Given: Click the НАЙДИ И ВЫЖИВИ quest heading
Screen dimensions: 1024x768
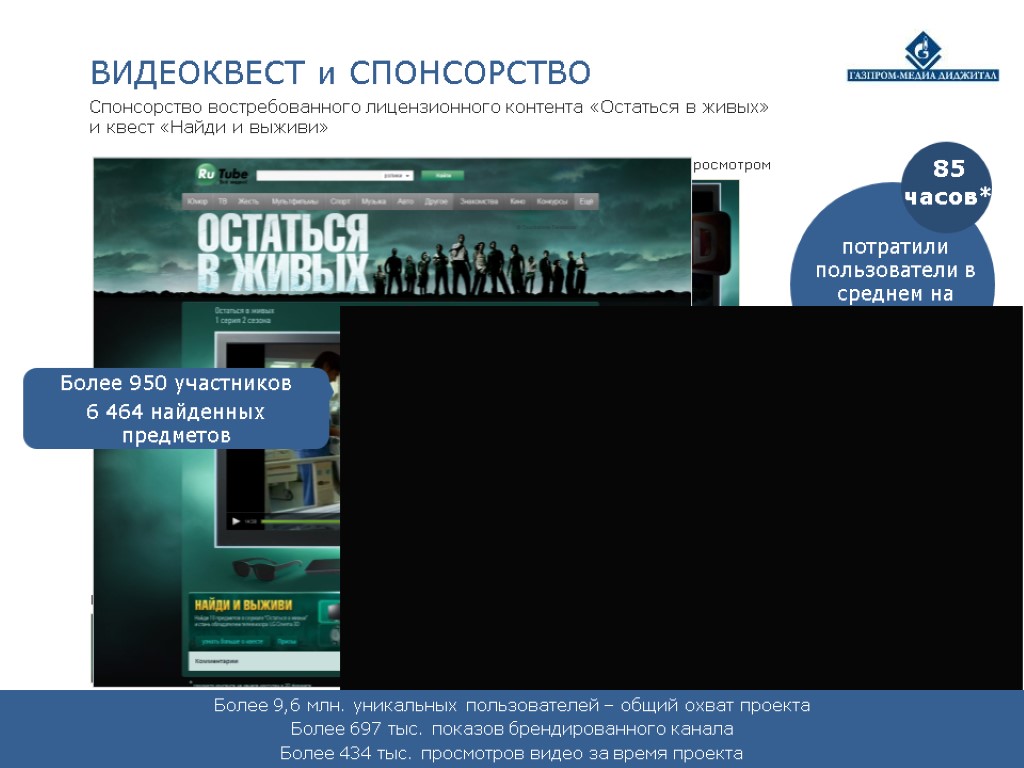Looking at the screenshot, I should 244,605.
